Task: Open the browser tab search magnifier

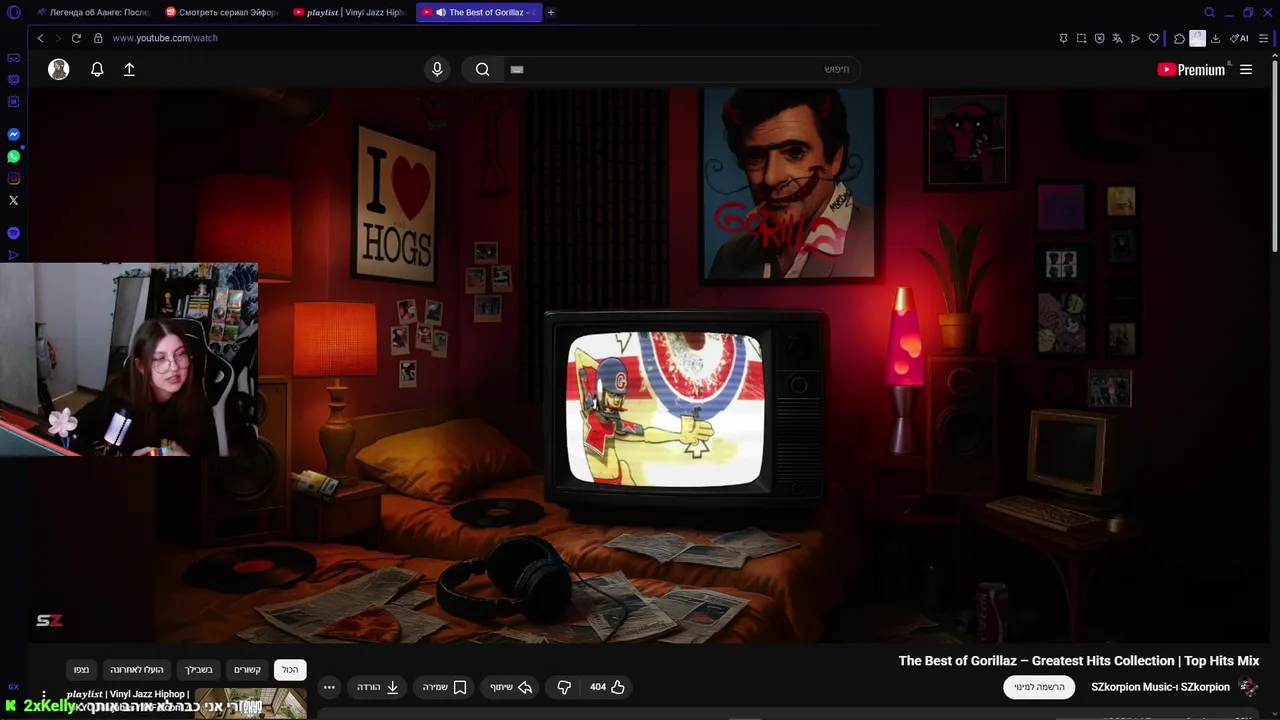Action: (1209, 12)
